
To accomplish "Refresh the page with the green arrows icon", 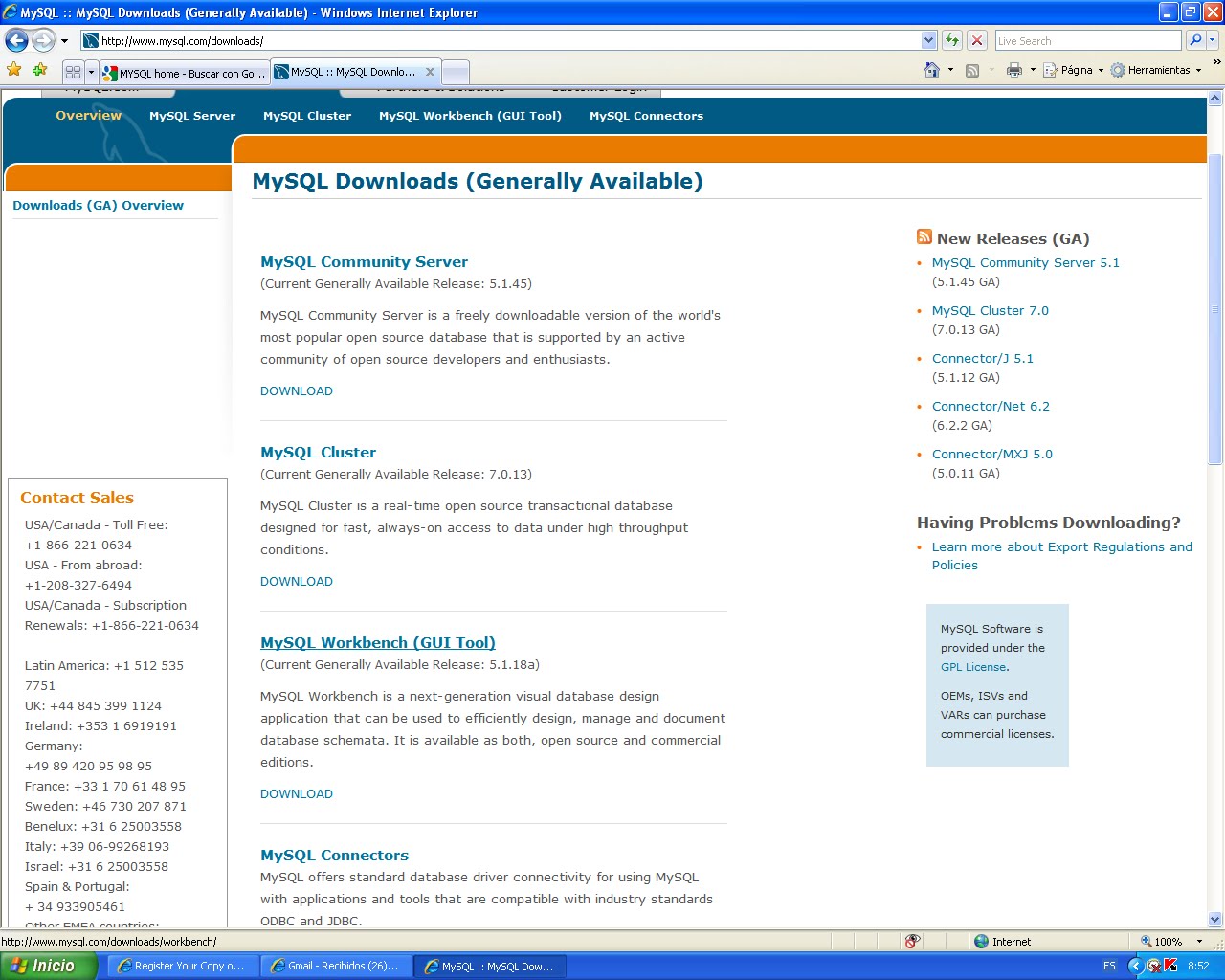I will click(952, 40).
